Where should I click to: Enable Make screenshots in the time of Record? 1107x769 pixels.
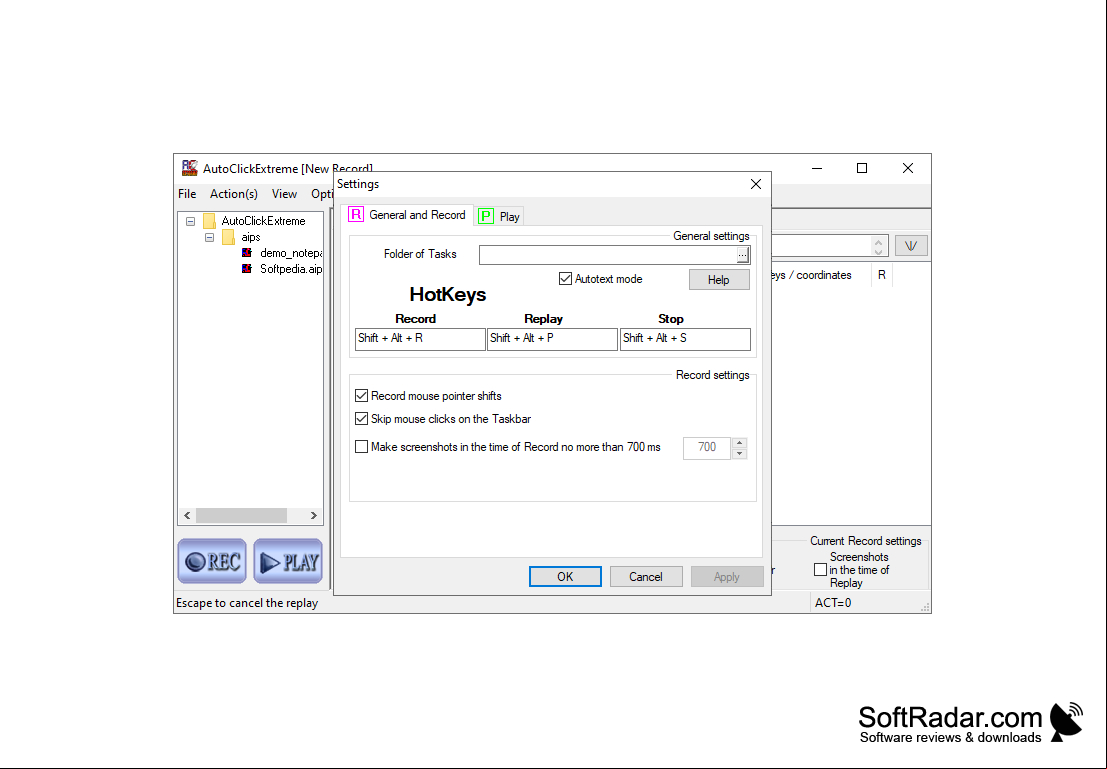click(x=361, y=447)
